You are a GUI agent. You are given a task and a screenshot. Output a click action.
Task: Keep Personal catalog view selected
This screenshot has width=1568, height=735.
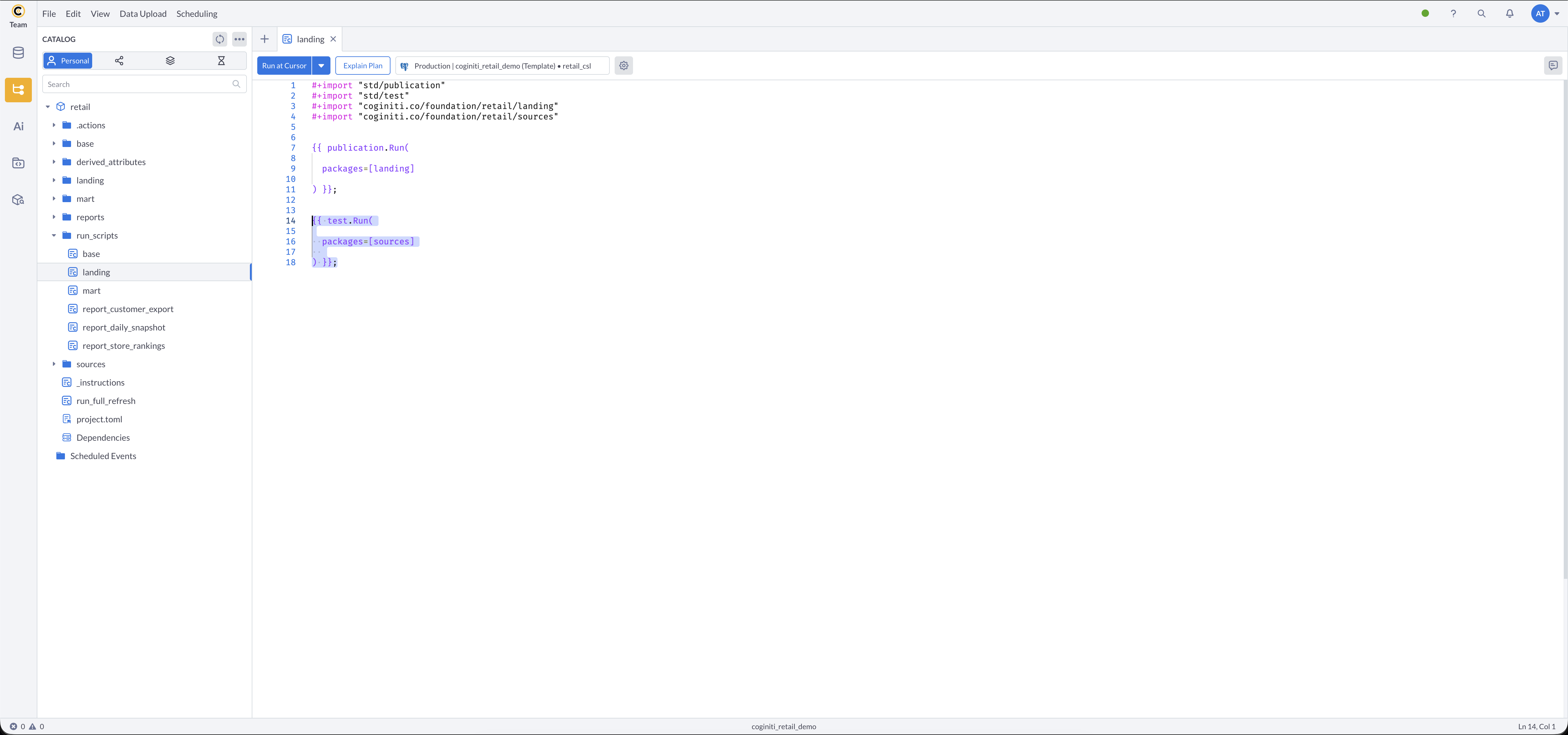point(68,61)
